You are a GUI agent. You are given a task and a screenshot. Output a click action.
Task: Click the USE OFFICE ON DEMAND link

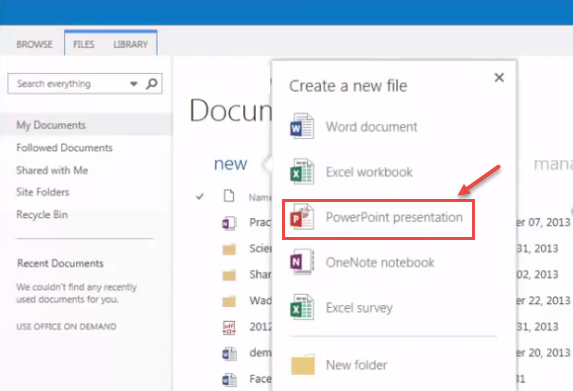(x=66, y=327)
